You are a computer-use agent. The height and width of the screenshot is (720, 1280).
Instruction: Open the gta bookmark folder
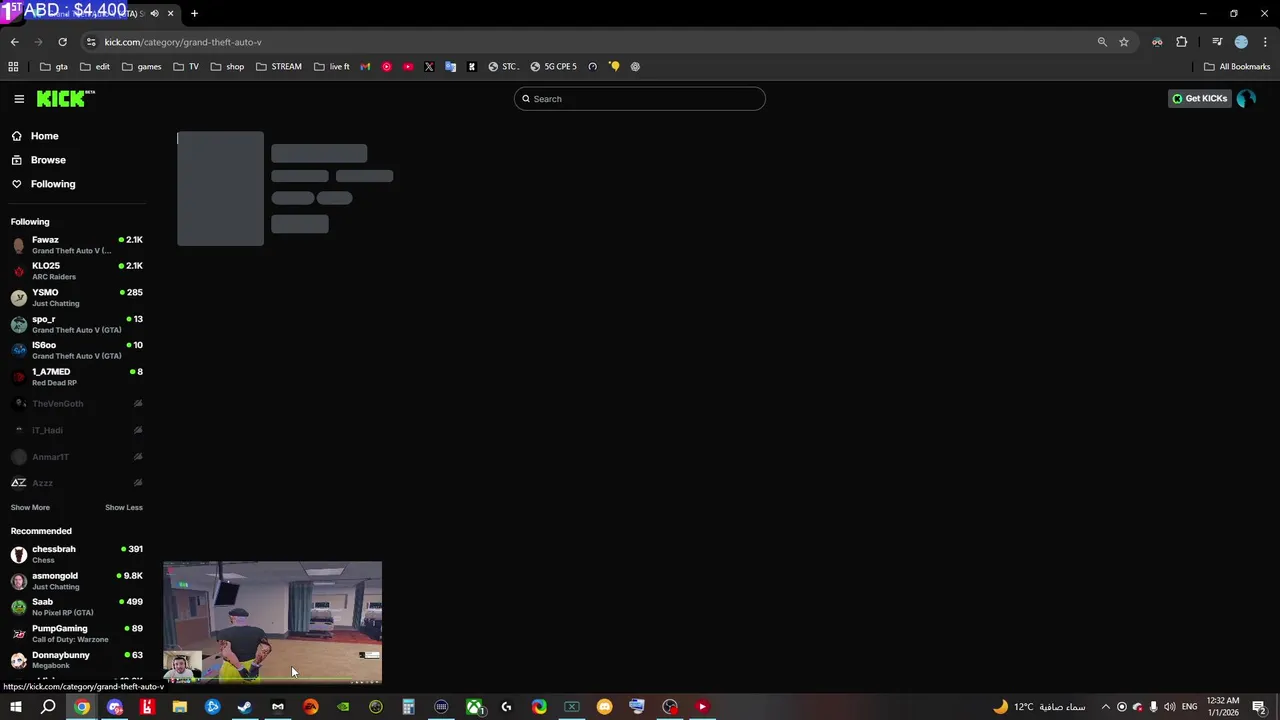pos(54,67)
